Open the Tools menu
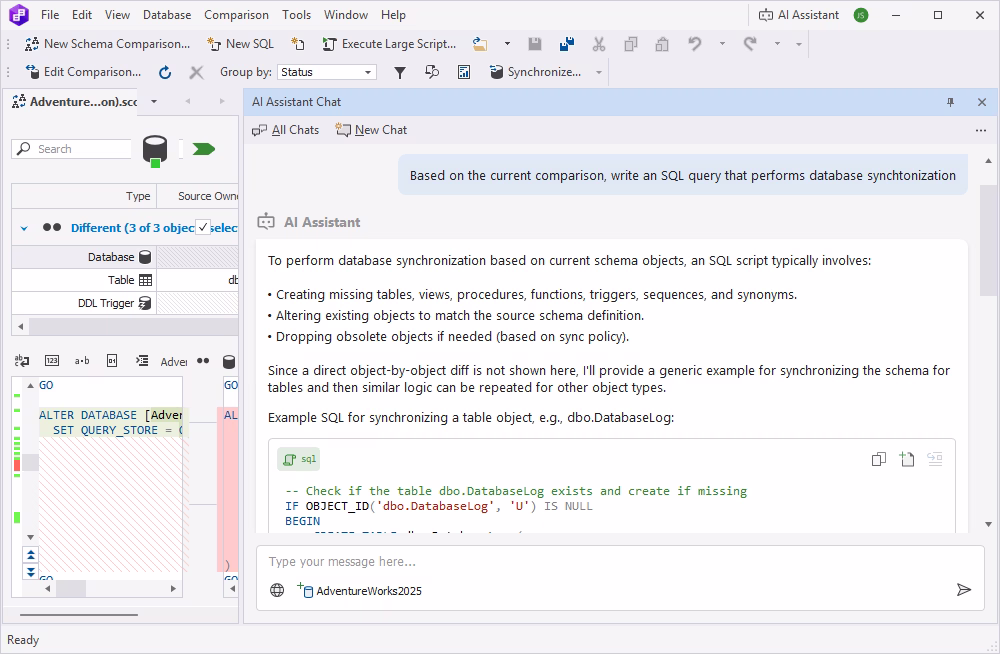 point(297,15)
